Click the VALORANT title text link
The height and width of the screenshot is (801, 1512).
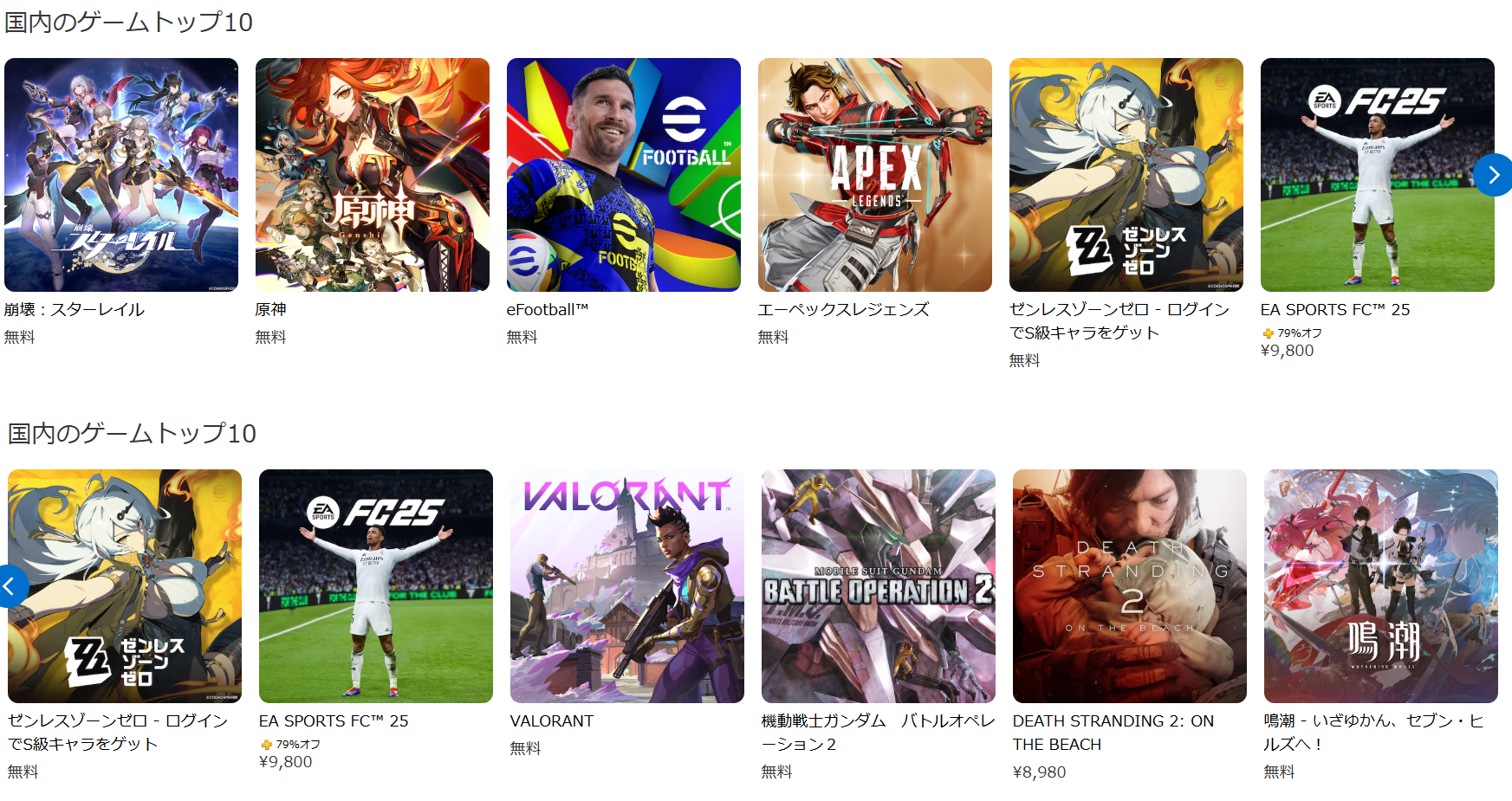click(x=552, y=721)
